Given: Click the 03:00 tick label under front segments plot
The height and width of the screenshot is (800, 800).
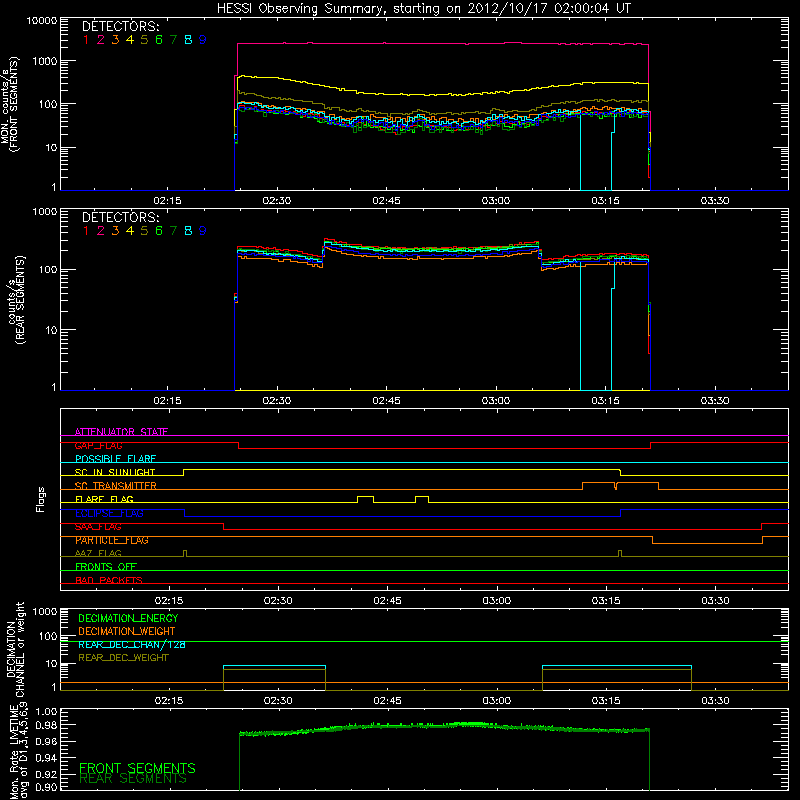Looking at the screenshot, I should [x=496, y=201].
